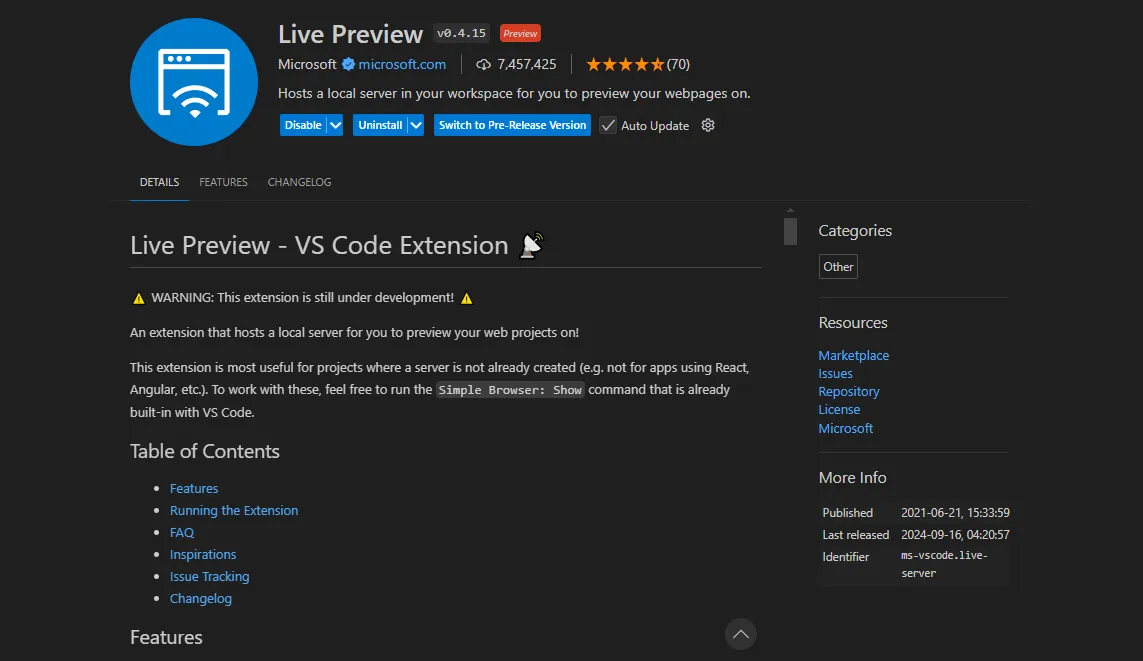Click the star rating icons

point(625,64)
